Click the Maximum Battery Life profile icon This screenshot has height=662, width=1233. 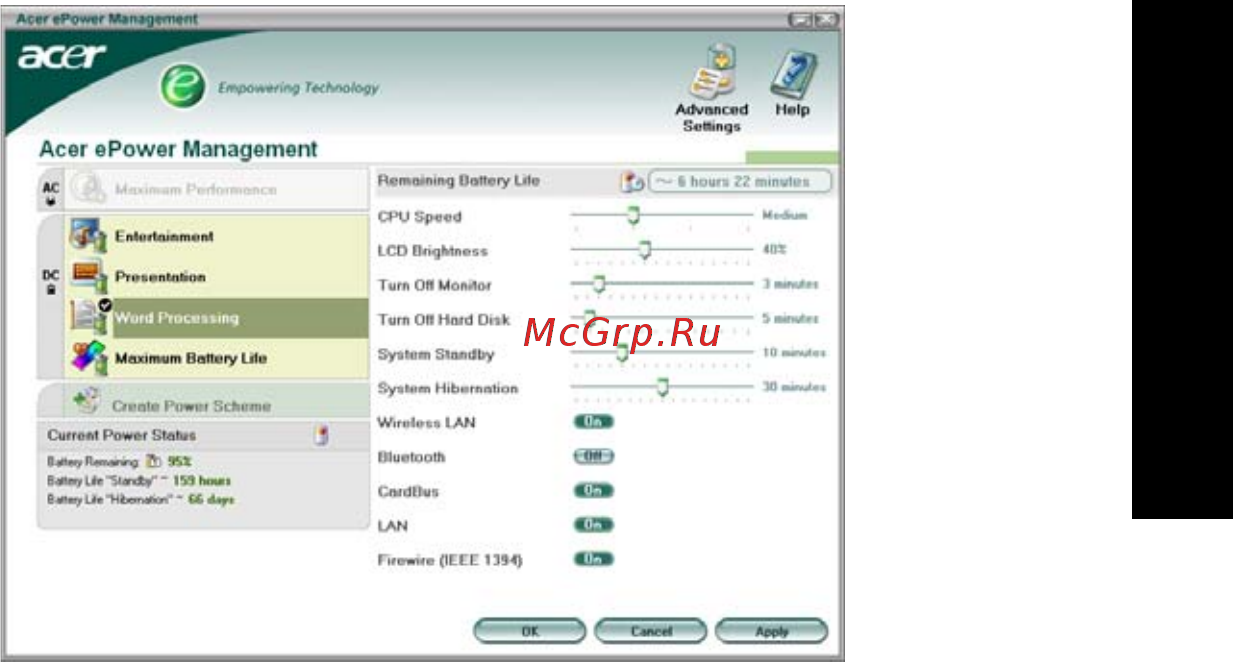click(88, 358)
